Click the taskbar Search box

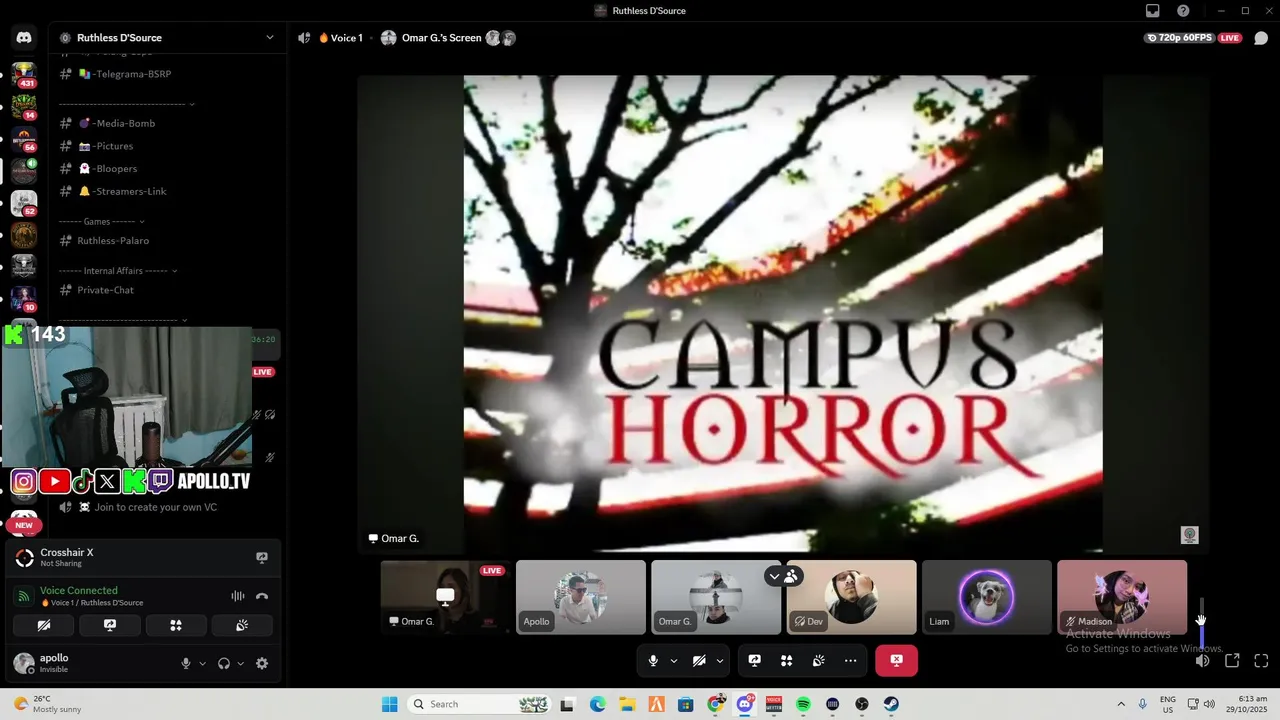(480, 704)
